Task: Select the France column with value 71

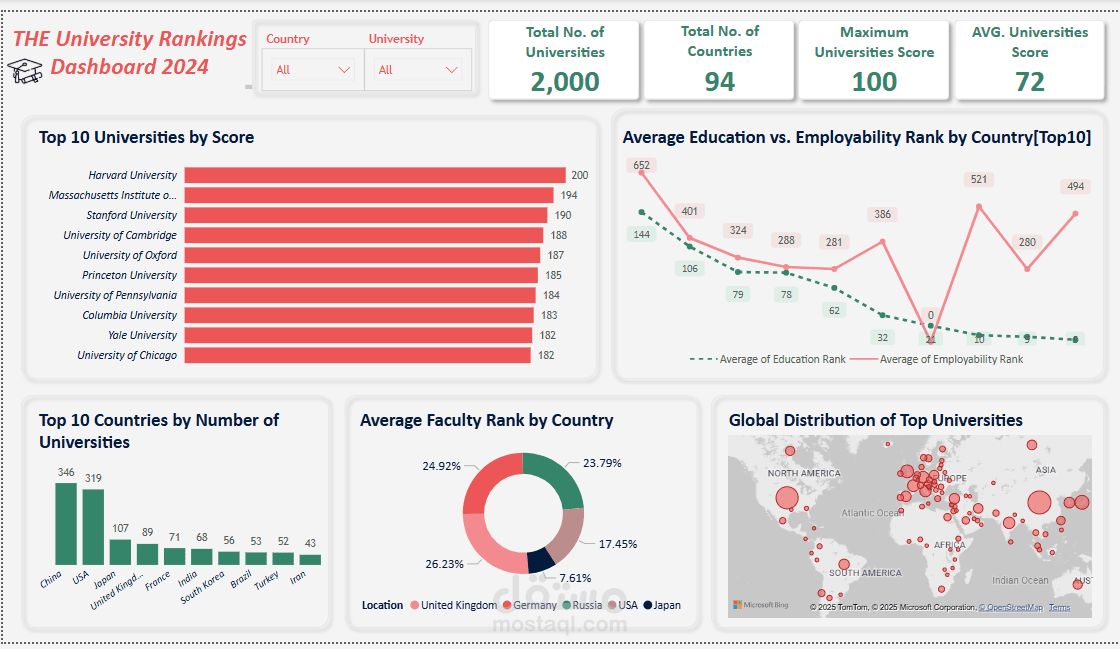Action: (174, 557)
